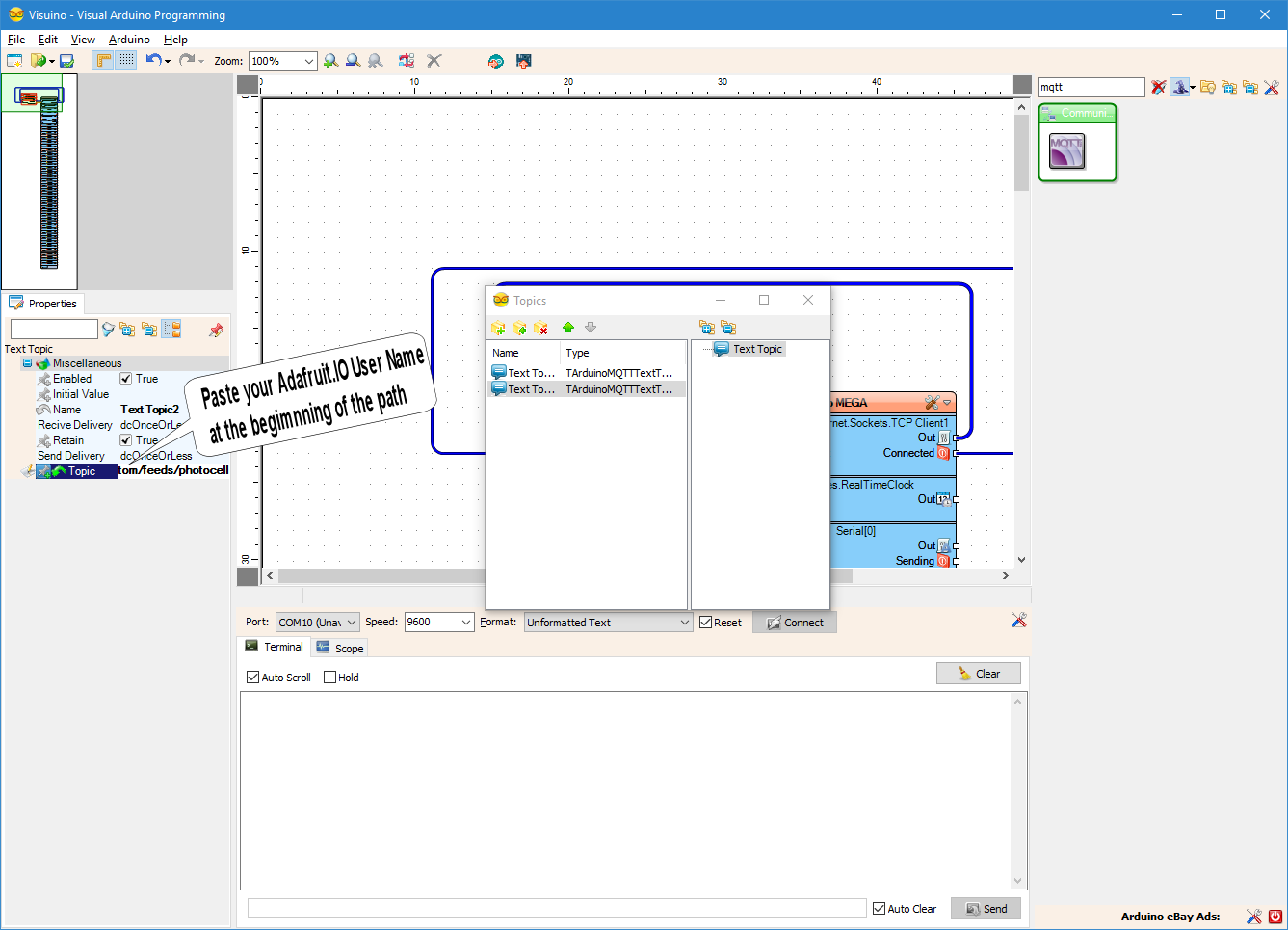The image size is (1288, 930).
Task: Open the Format Unformatted Text dropdown
Action: (x=685, y=623)
